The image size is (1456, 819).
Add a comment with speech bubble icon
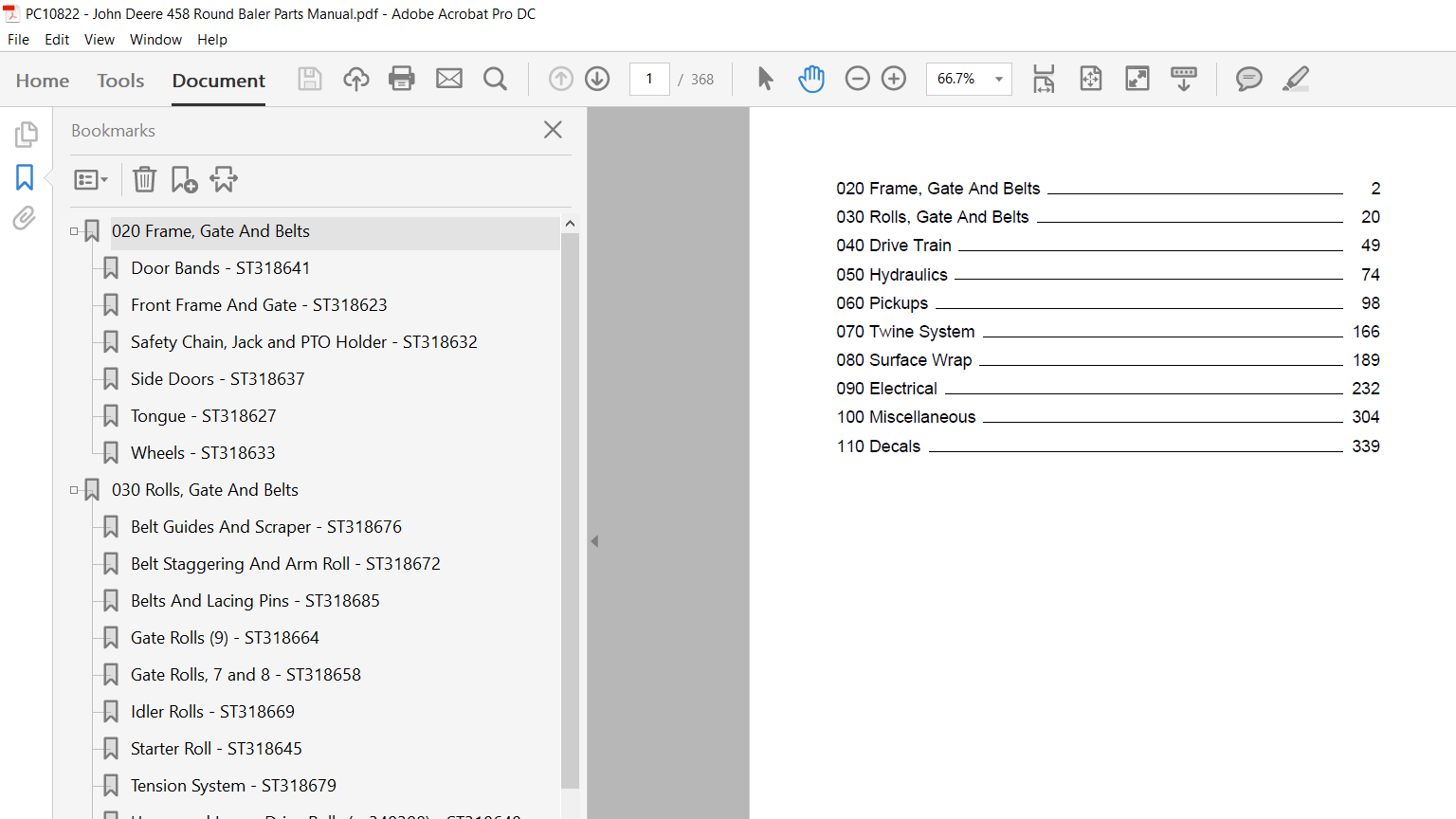pos(1249,79)
